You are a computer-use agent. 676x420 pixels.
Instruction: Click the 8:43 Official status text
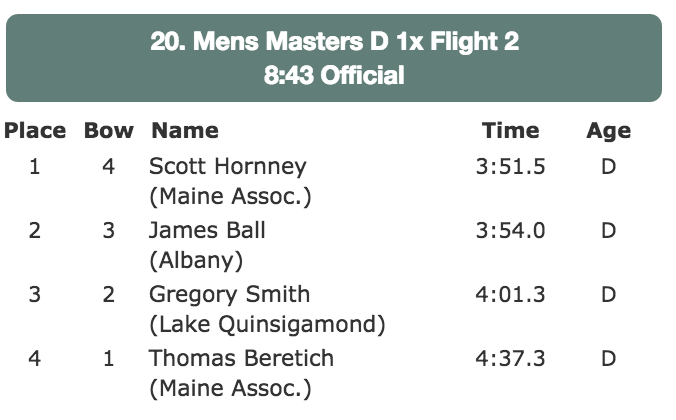pos(334,75)
